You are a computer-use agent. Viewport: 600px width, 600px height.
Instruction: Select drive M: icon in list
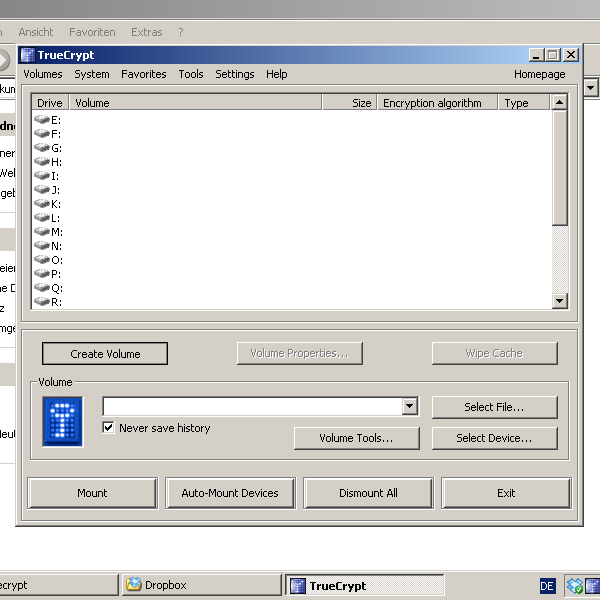pyautogui.click(x=42, y=232)
